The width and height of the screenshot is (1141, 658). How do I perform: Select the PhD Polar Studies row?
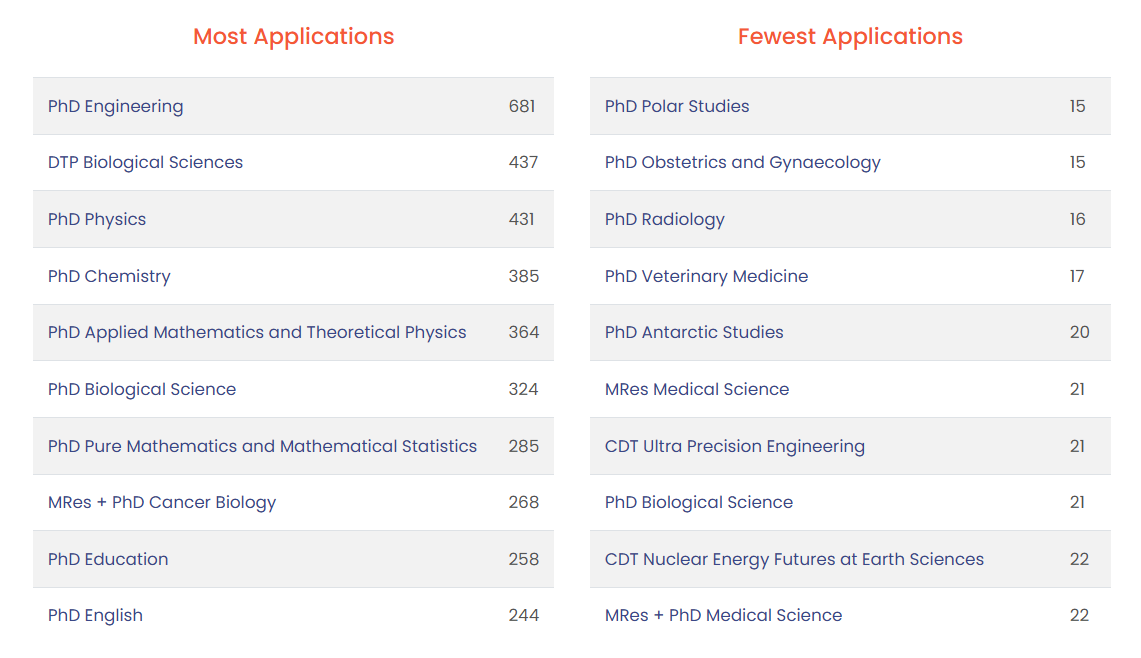(x=850, y=106)
